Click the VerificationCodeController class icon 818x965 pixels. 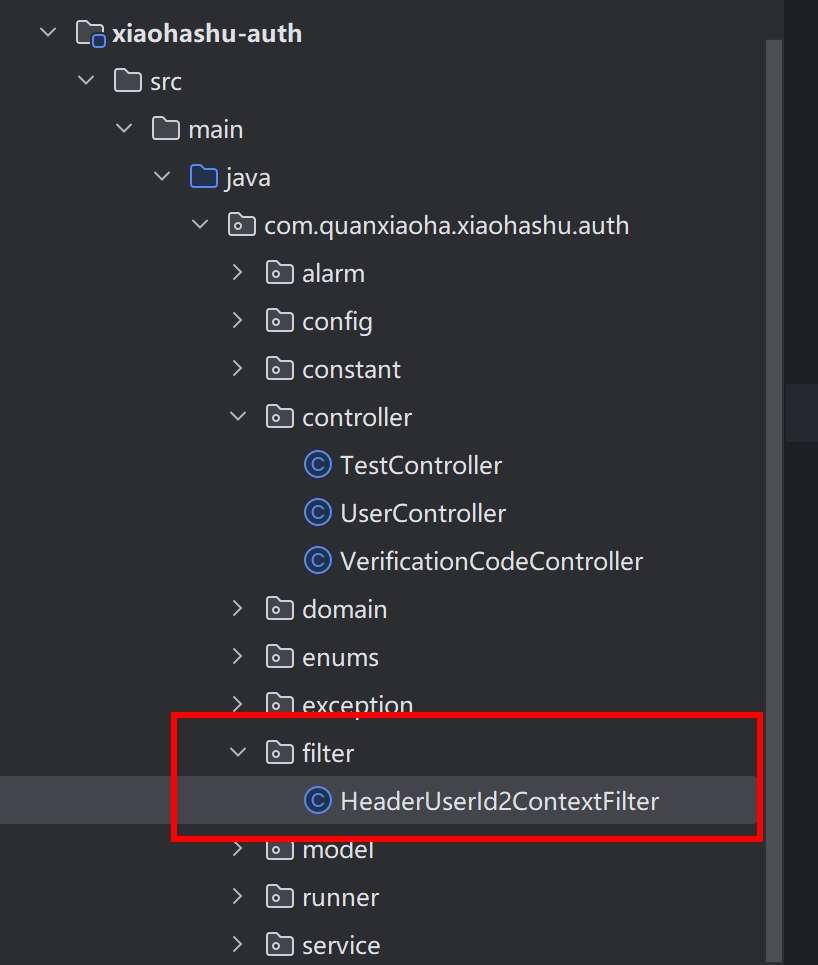[317, 561]
